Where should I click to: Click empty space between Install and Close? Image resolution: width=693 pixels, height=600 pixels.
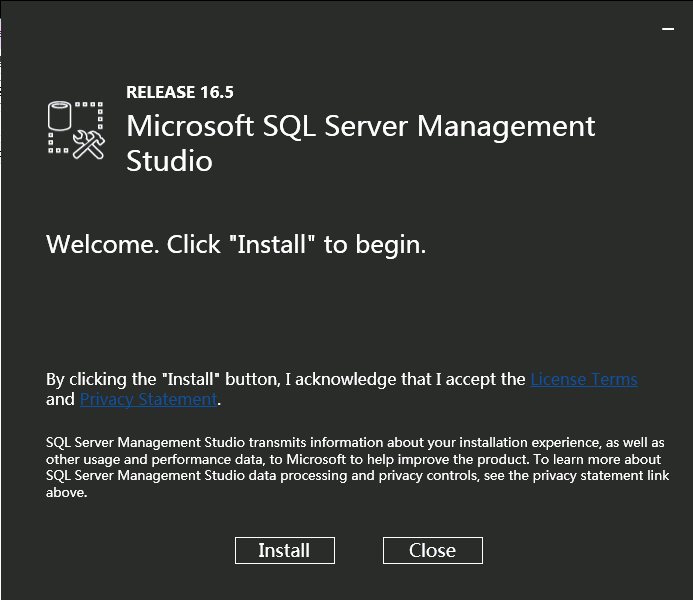point(359,550)
